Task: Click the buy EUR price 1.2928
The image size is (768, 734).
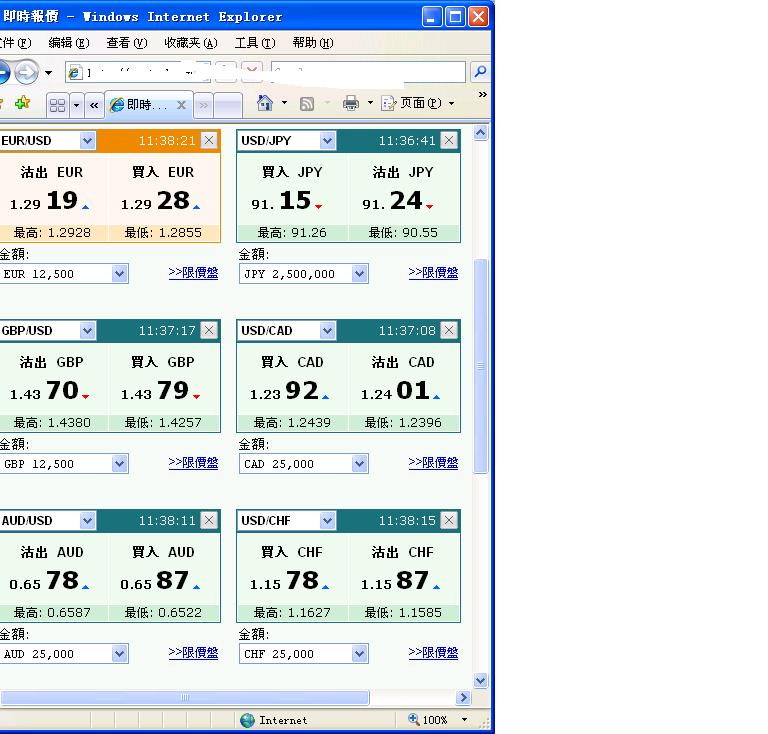Action: coord(161,201)
